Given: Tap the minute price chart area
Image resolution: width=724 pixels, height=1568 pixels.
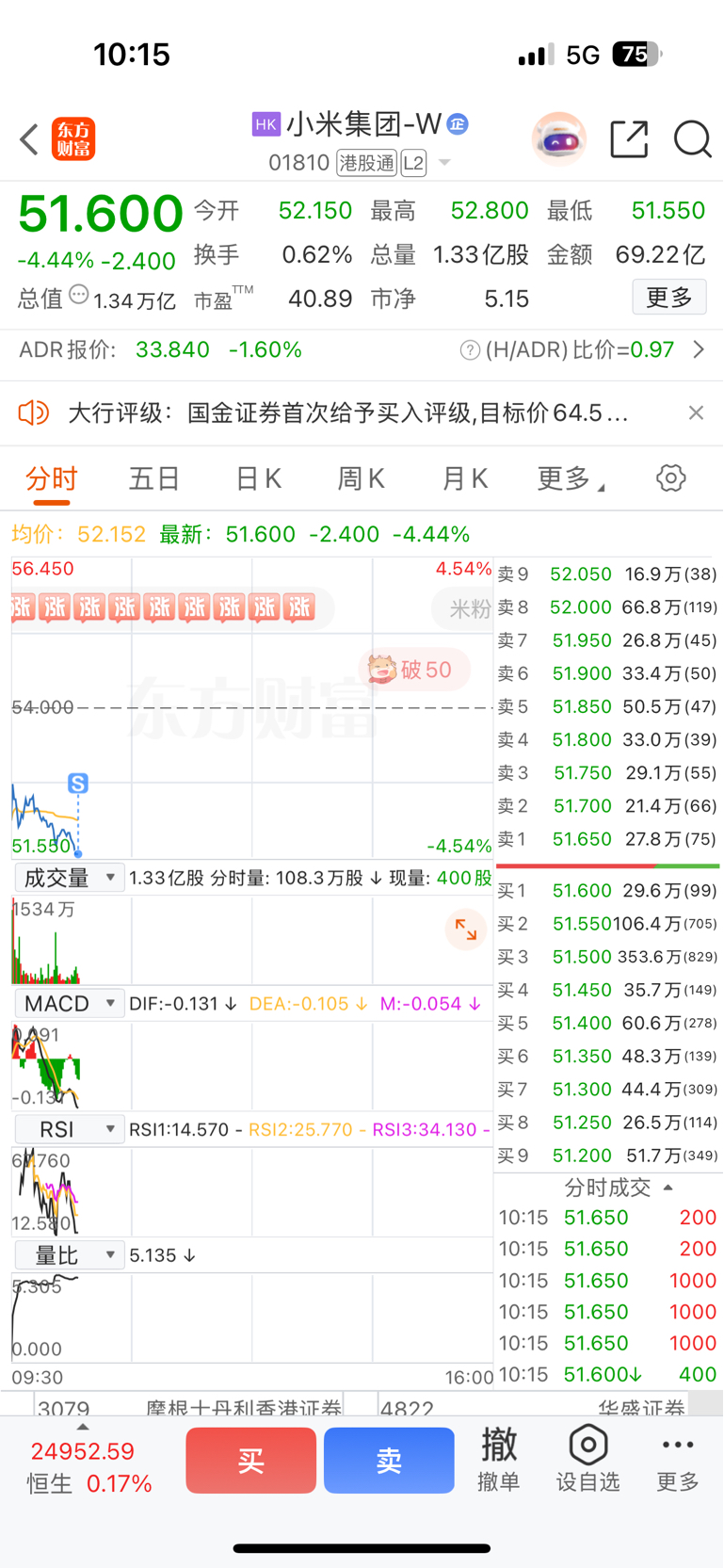Looking at the screenshot, I should point(252,707).
